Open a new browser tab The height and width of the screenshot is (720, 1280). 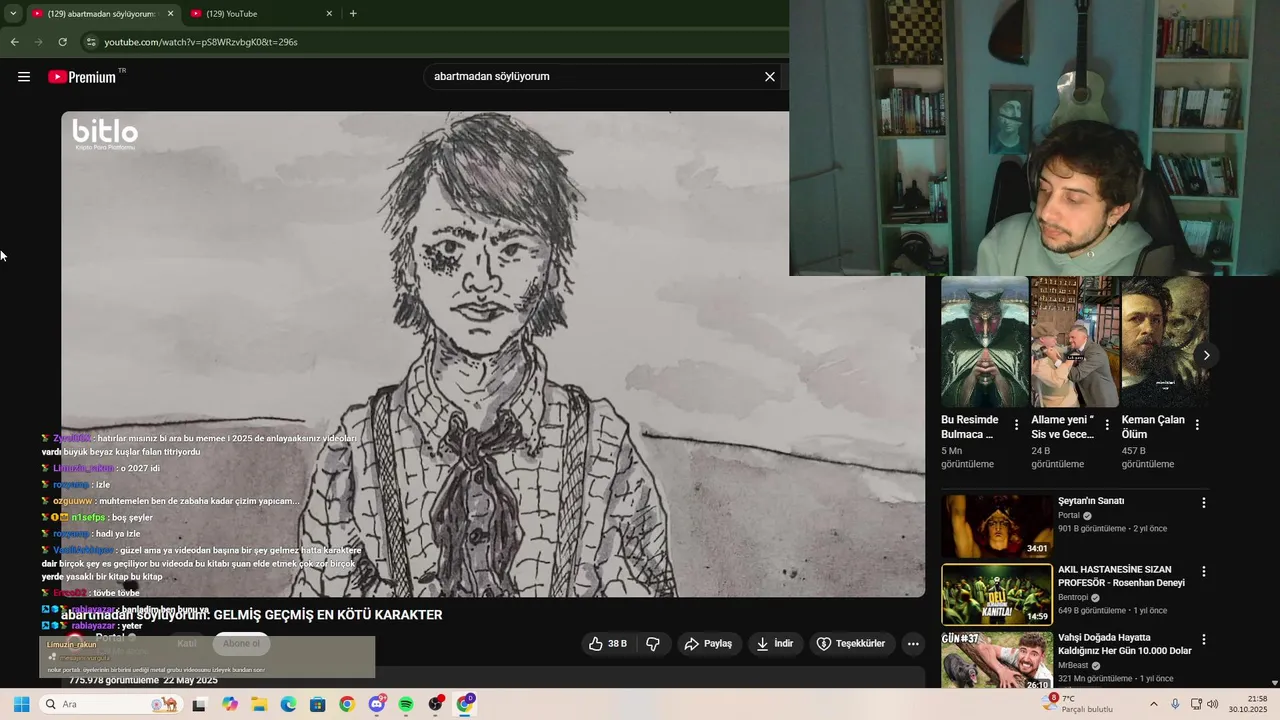[x=353, y=13]
